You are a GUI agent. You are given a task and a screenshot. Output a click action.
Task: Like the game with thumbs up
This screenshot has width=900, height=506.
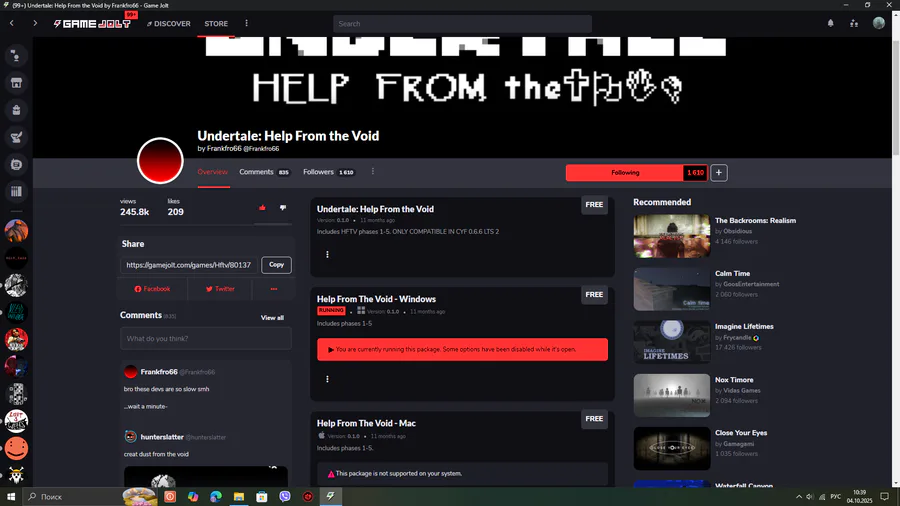pyautogui.click(x=262, y=208)
